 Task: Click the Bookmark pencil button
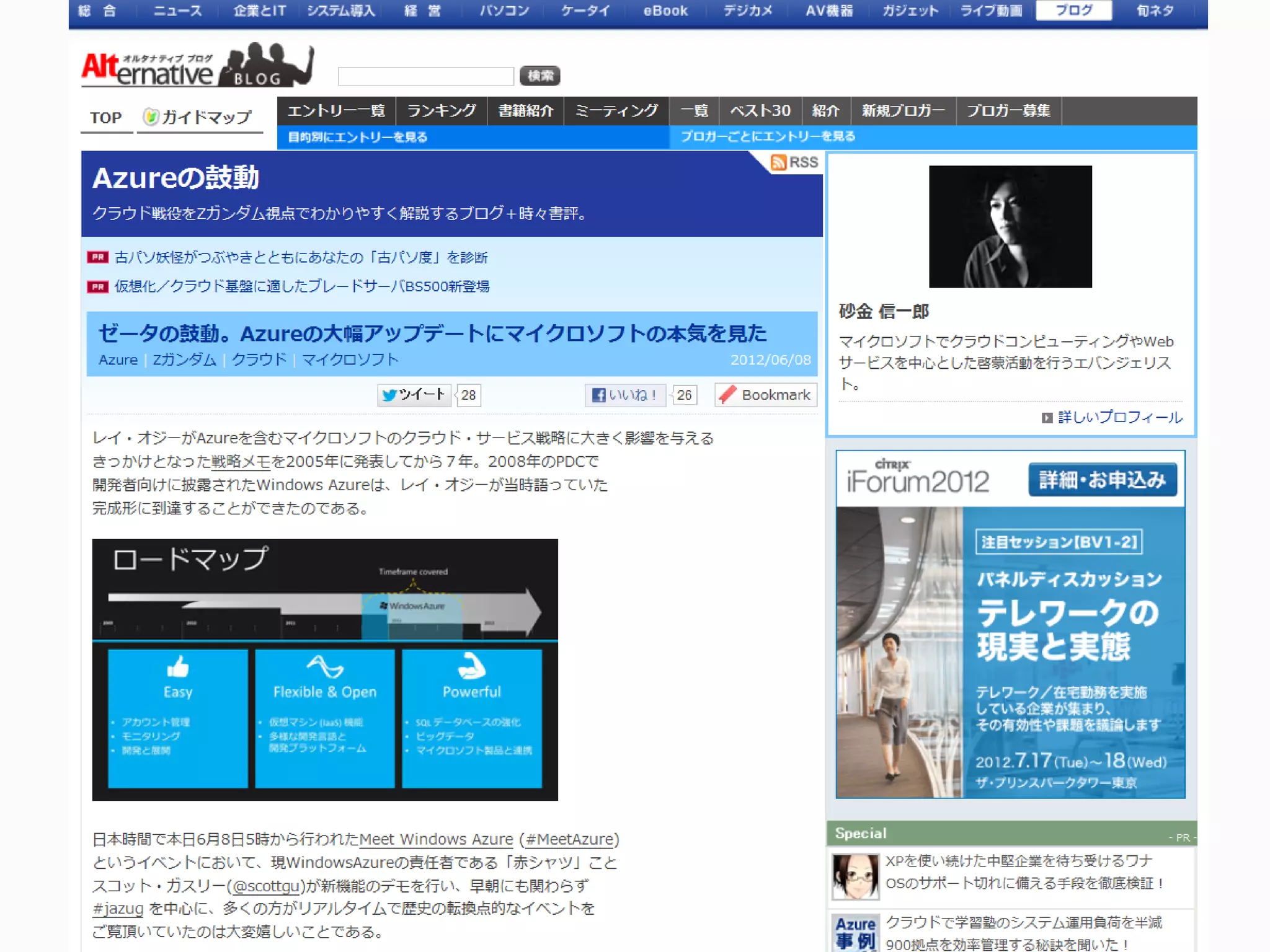(765, 395)
